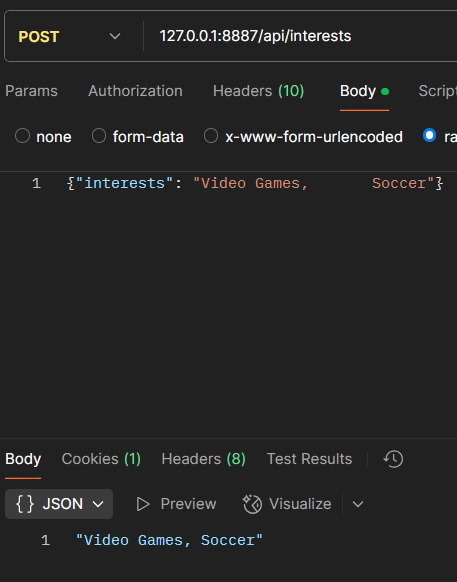Open the request Headers (10) tab
The image size is (457, 582).
[258, 91]
